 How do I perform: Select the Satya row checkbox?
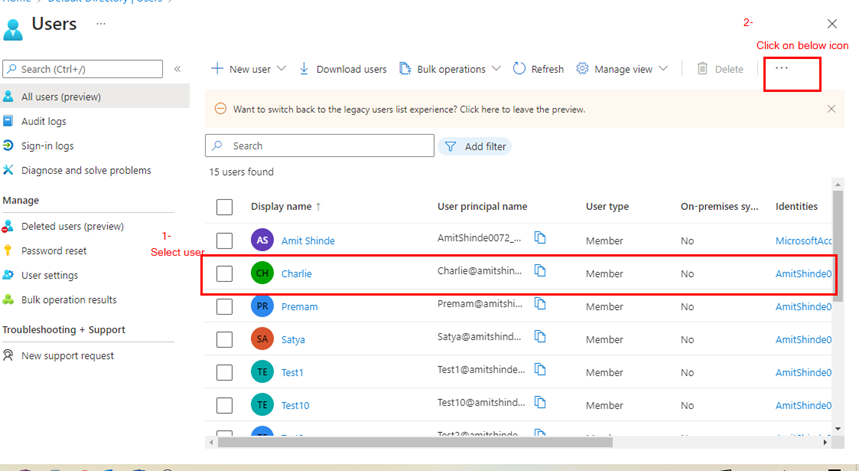pos(224,340)
